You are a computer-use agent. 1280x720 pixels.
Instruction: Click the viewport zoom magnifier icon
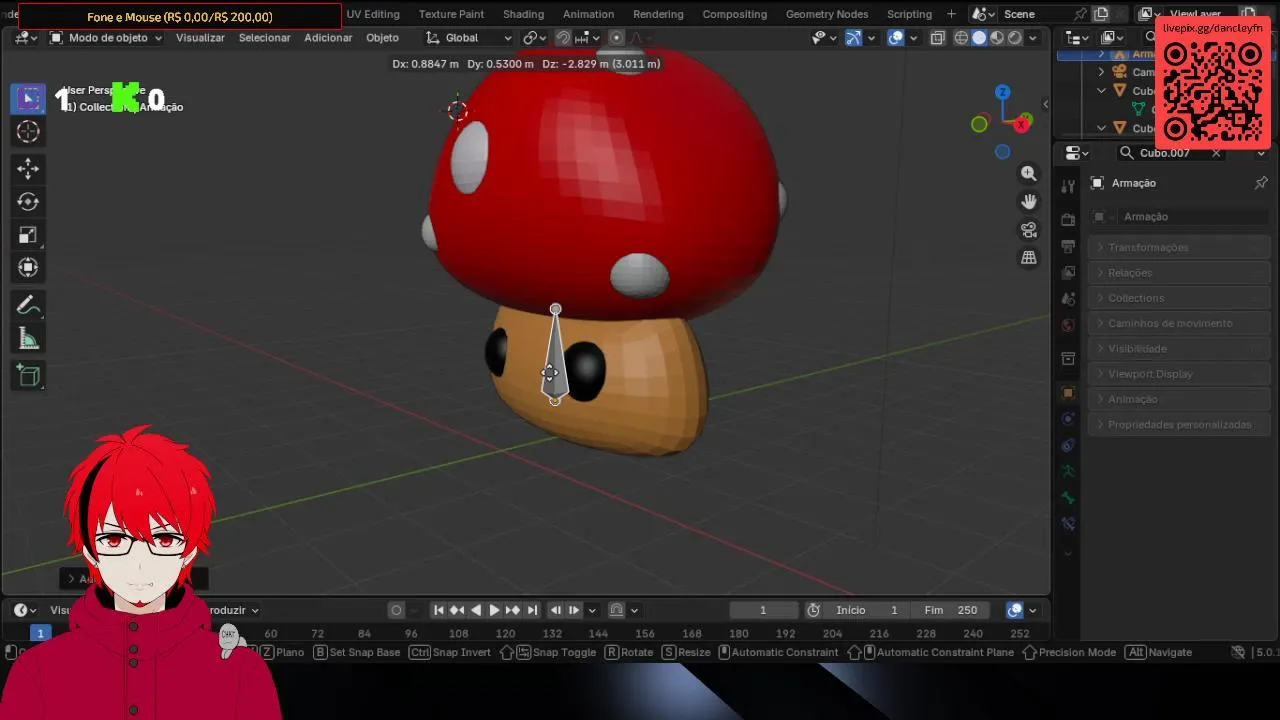point(1028,174)
